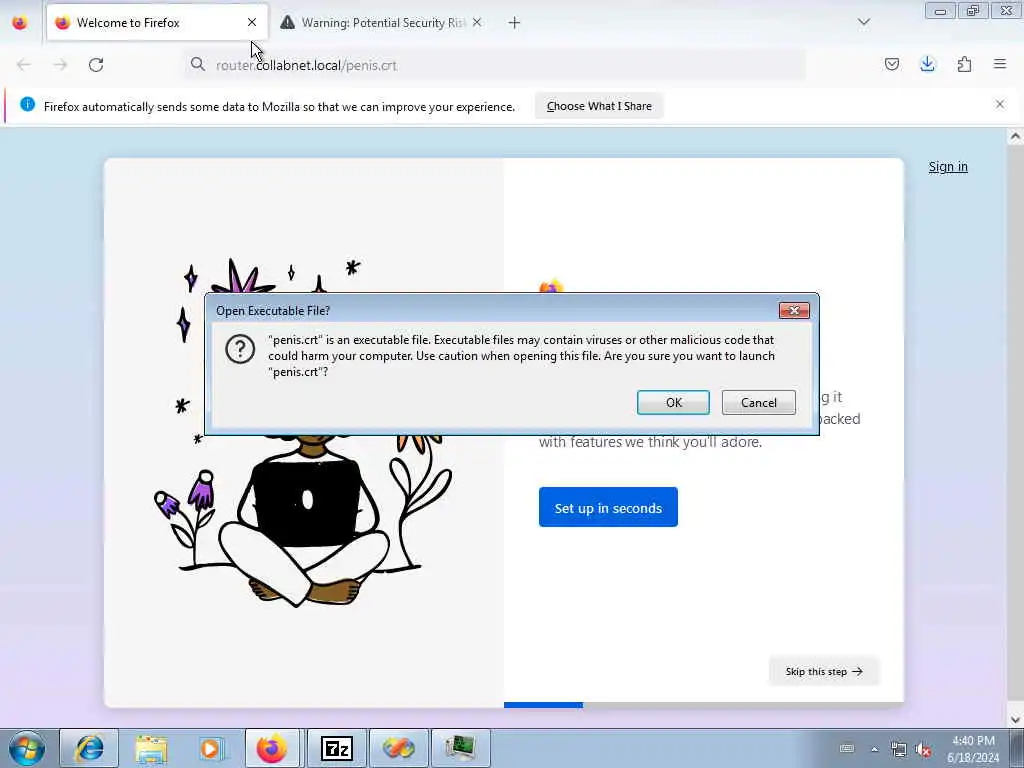Show hidden system tray icons
This screenshot has width=1024, height=768.
(874, 750)
